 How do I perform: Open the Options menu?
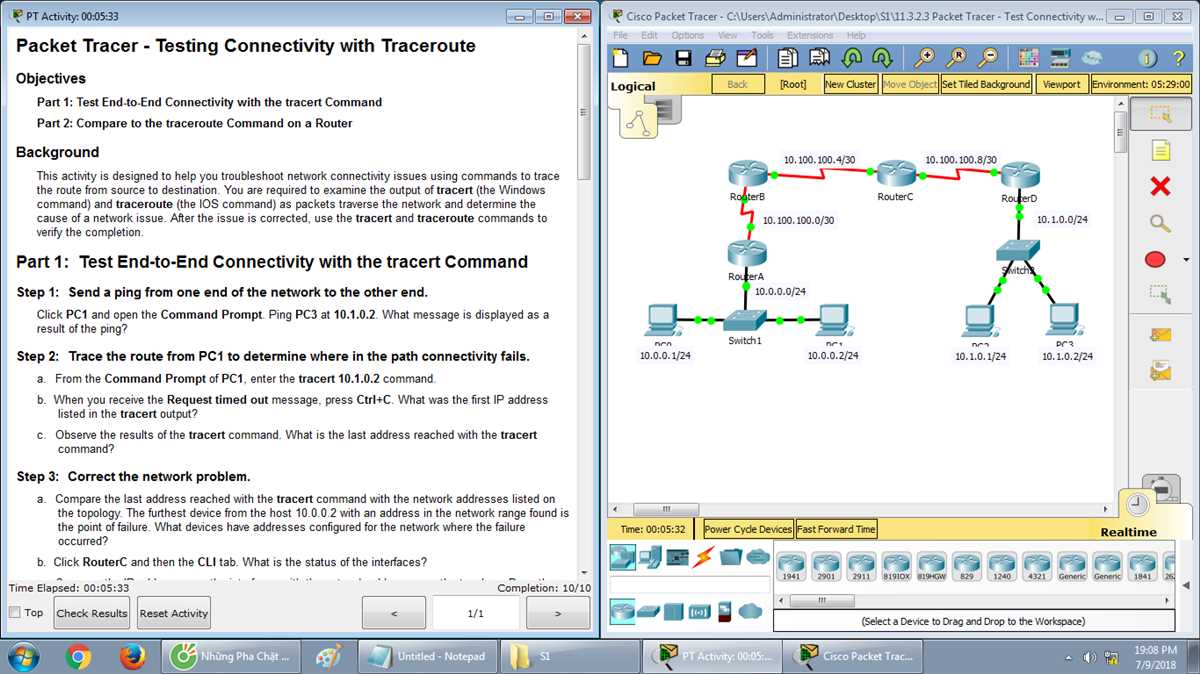(x=688, y=35)
